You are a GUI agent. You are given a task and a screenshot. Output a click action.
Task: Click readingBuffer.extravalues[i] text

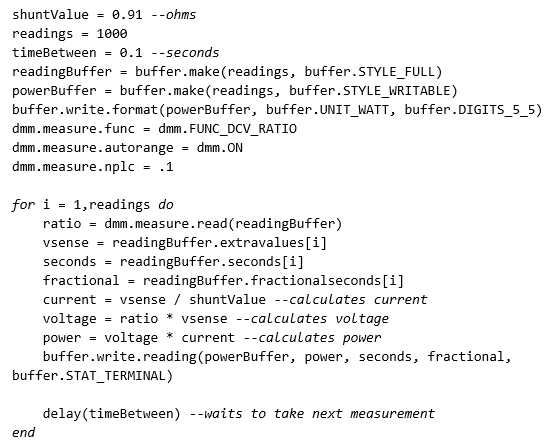coord(219,243)
